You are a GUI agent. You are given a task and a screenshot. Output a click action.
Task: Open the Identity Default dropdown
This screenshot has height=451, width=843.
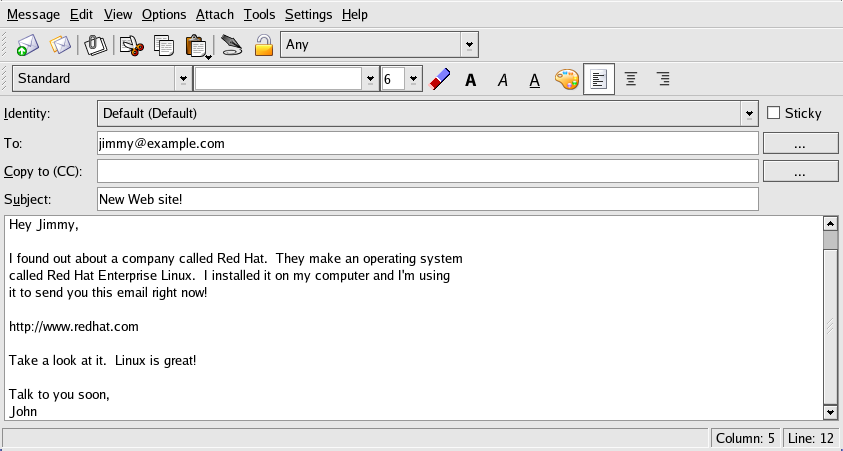click(749, 113)
